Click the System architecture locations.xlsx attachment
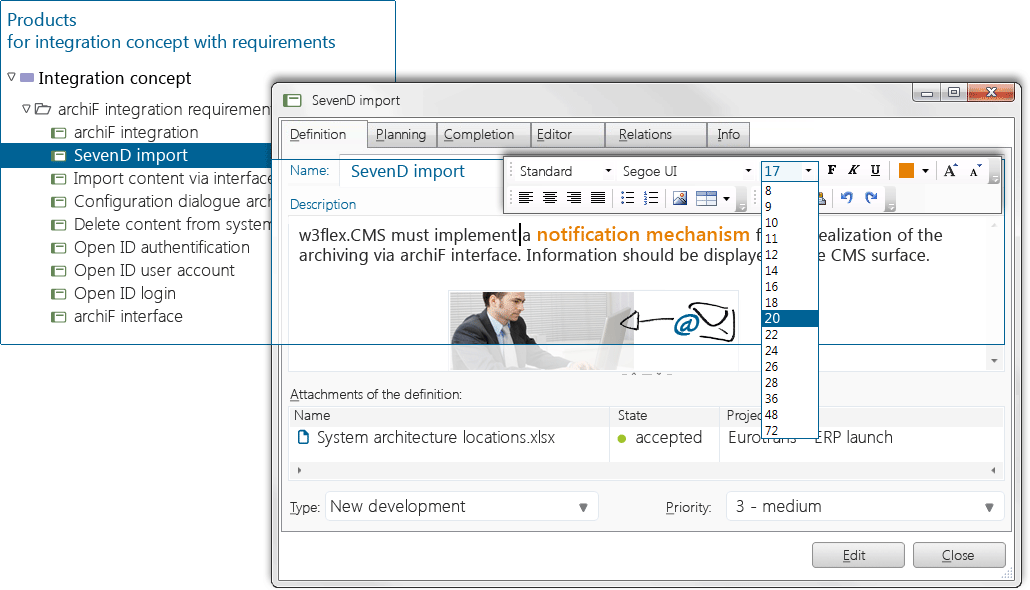Image resolution: width=1030 pixels, height=590 pixels. click(x=436, y=438)
